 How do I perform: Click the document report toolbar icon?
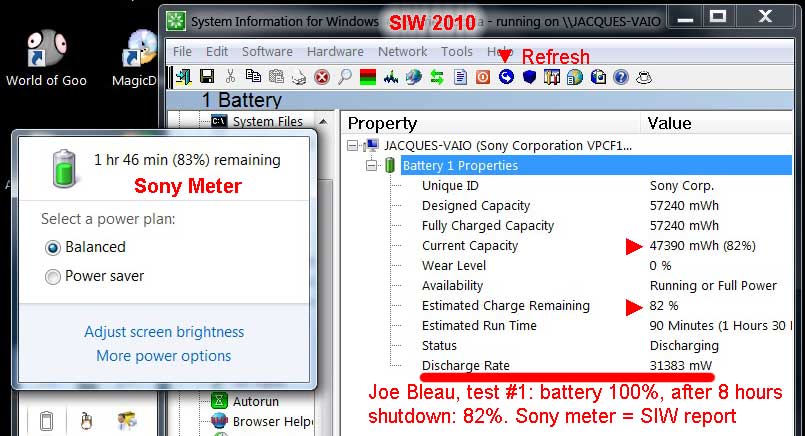click(x=461, y=78)
